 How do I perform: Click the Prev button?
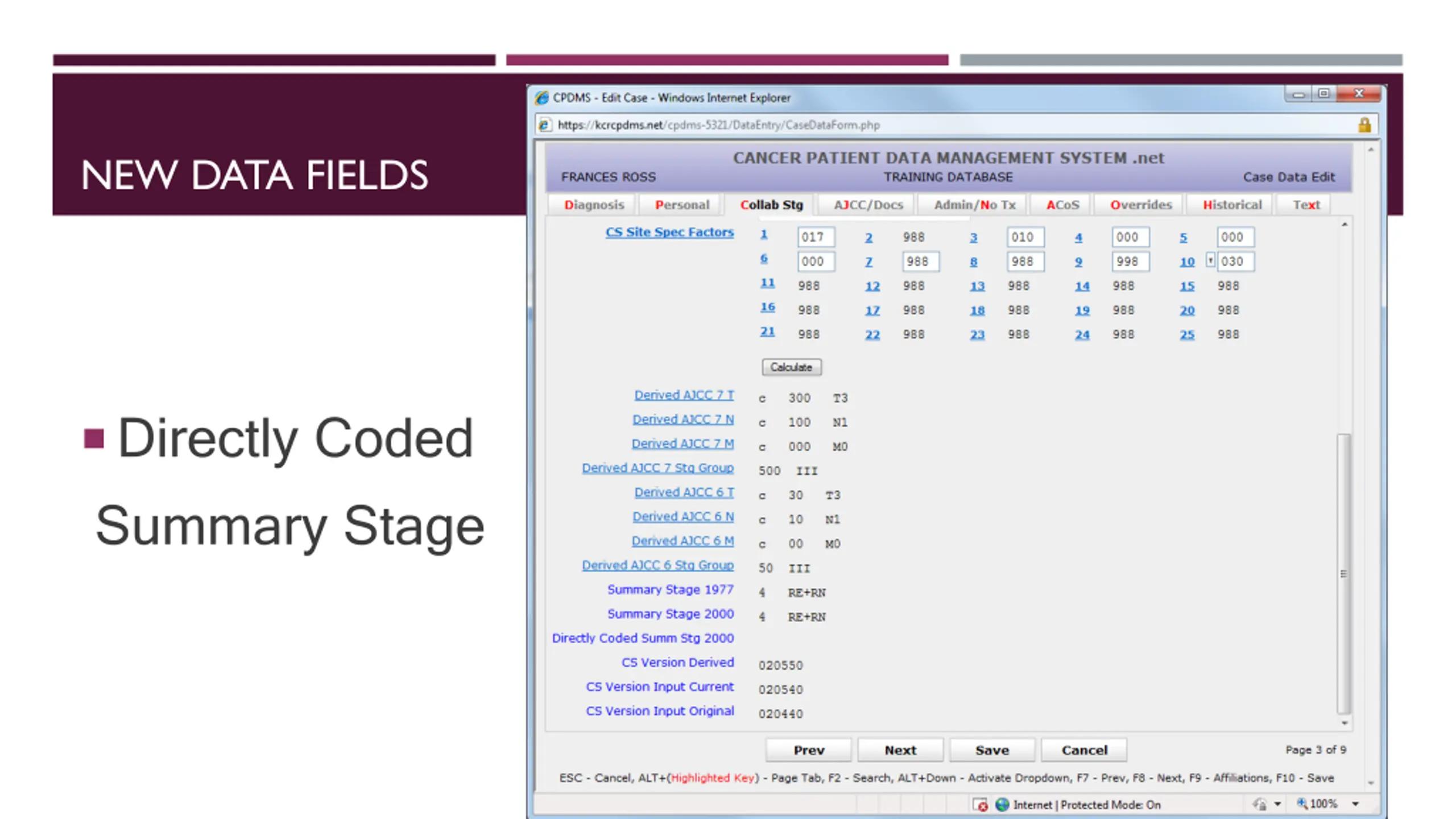point(808,750)
